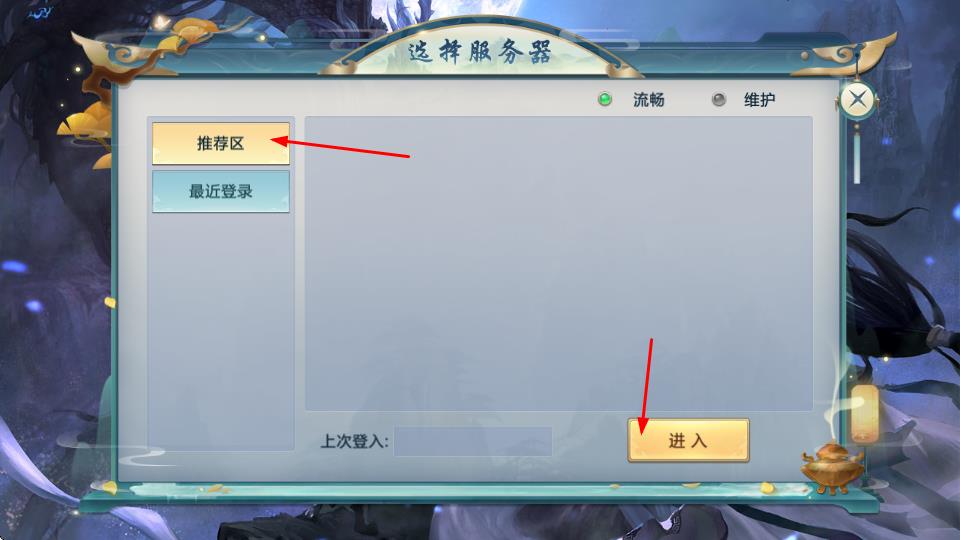Viewport: 960px width, 540px height.
Task: Click the grey 维护 status indicator
Action: pyautogui.click(x=719, y=99)
